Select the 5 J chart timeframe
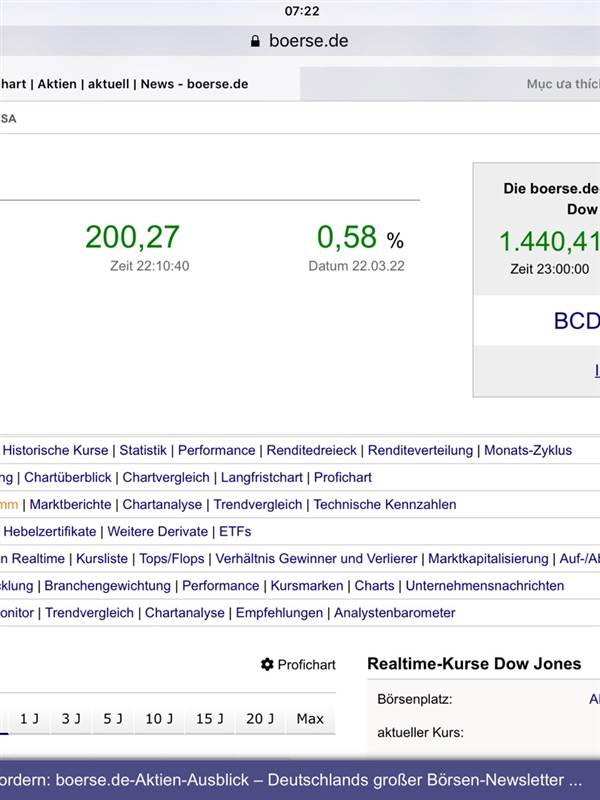The image size is (600, 800). [113, 719]
